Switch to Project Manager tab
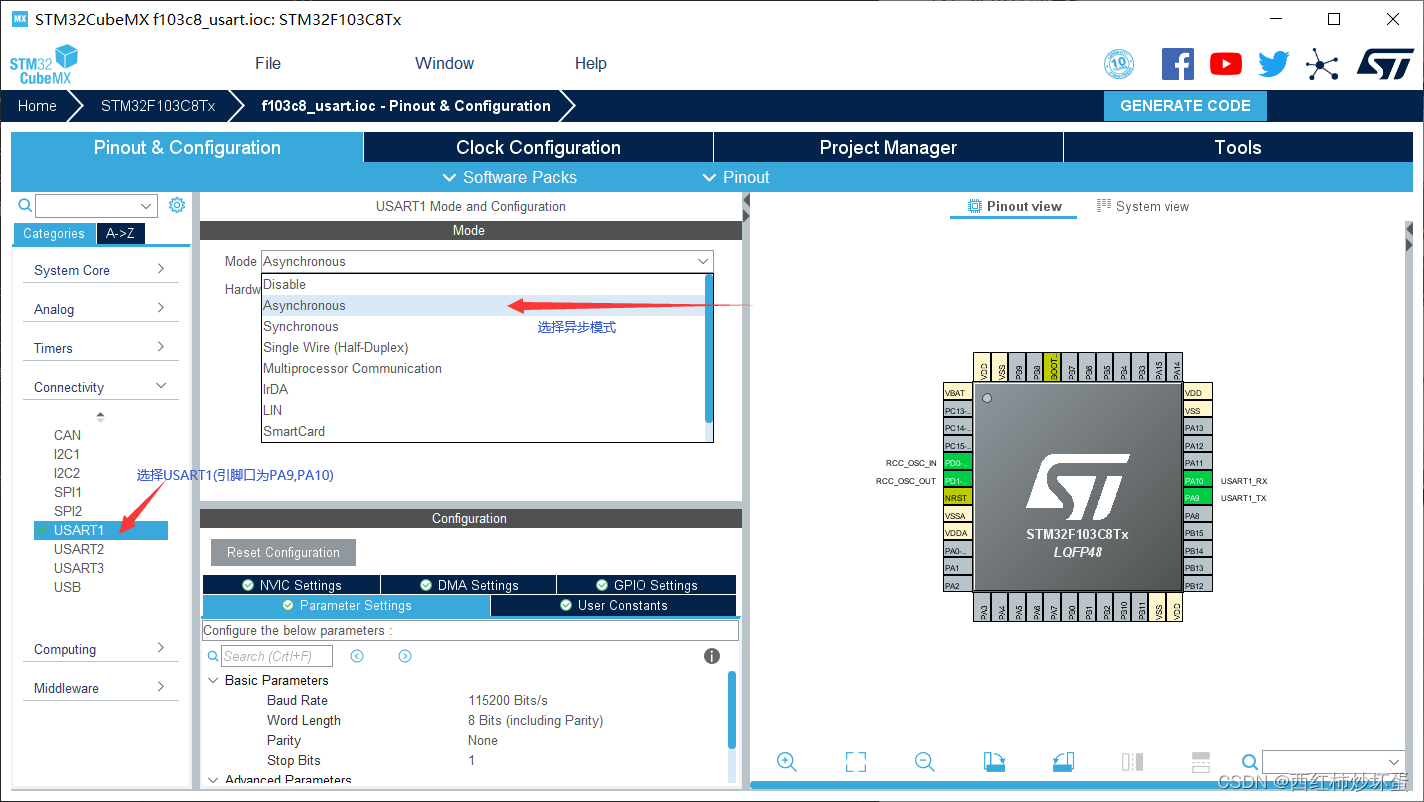Image resolution: width=1424 pixels, height=802 pixels. [x=888, y=147]
